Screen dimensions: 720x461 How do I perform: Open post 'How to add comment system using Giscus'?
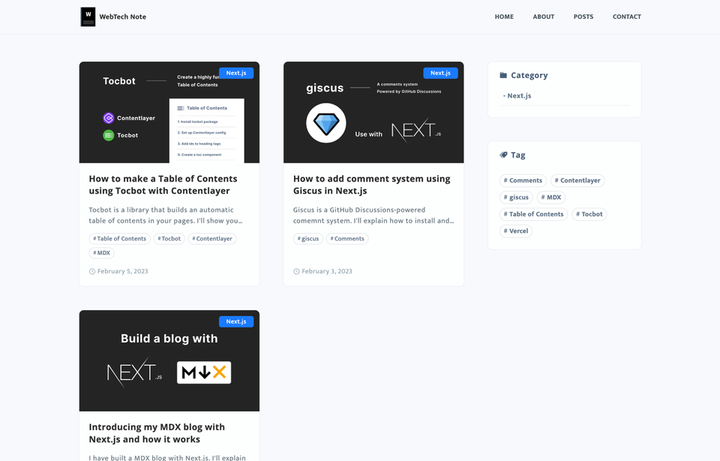[371, 185]
